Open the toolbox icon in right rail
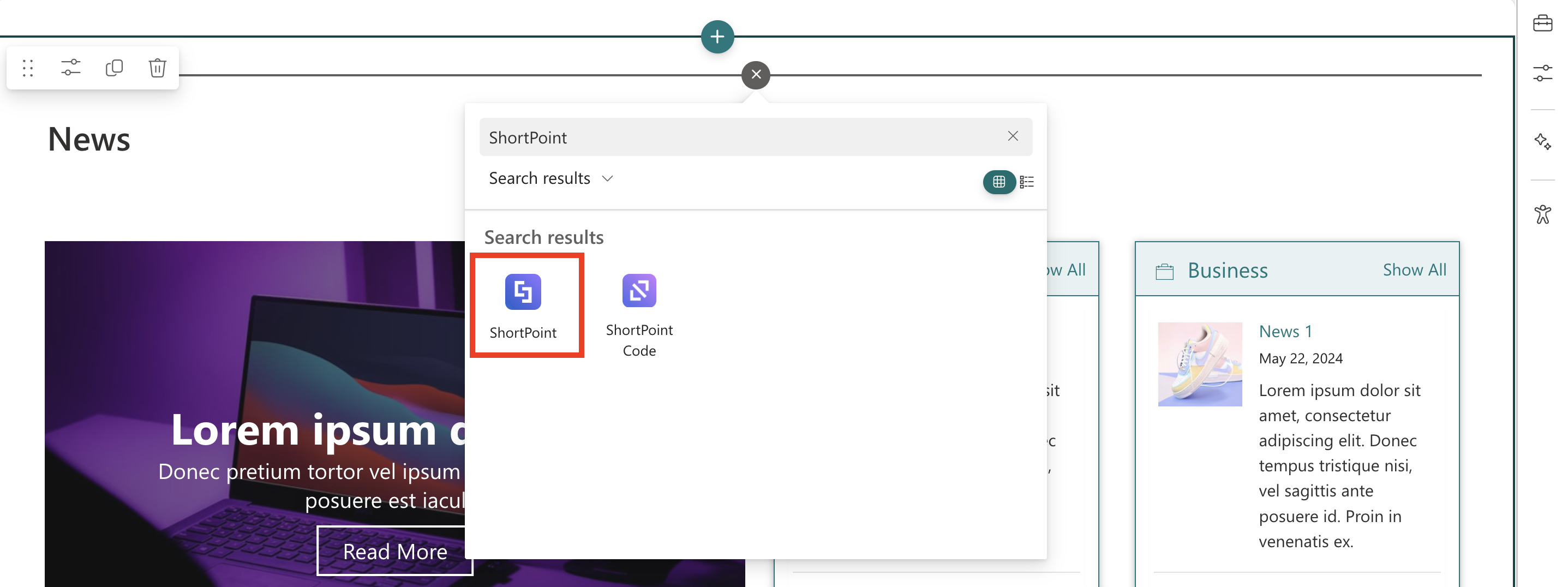The height and width of the screenshot is (587, 1568). coord(1542,24)
